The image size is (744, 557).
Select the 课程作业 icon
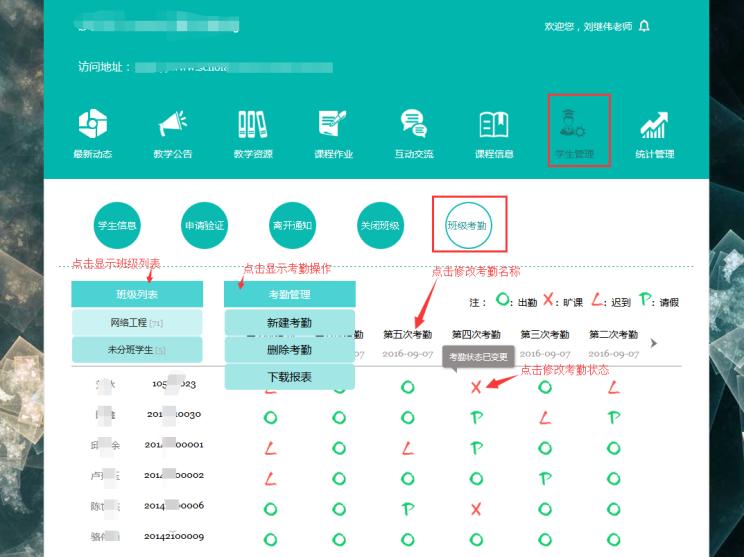pyautogui.click(x=333, y=125)
